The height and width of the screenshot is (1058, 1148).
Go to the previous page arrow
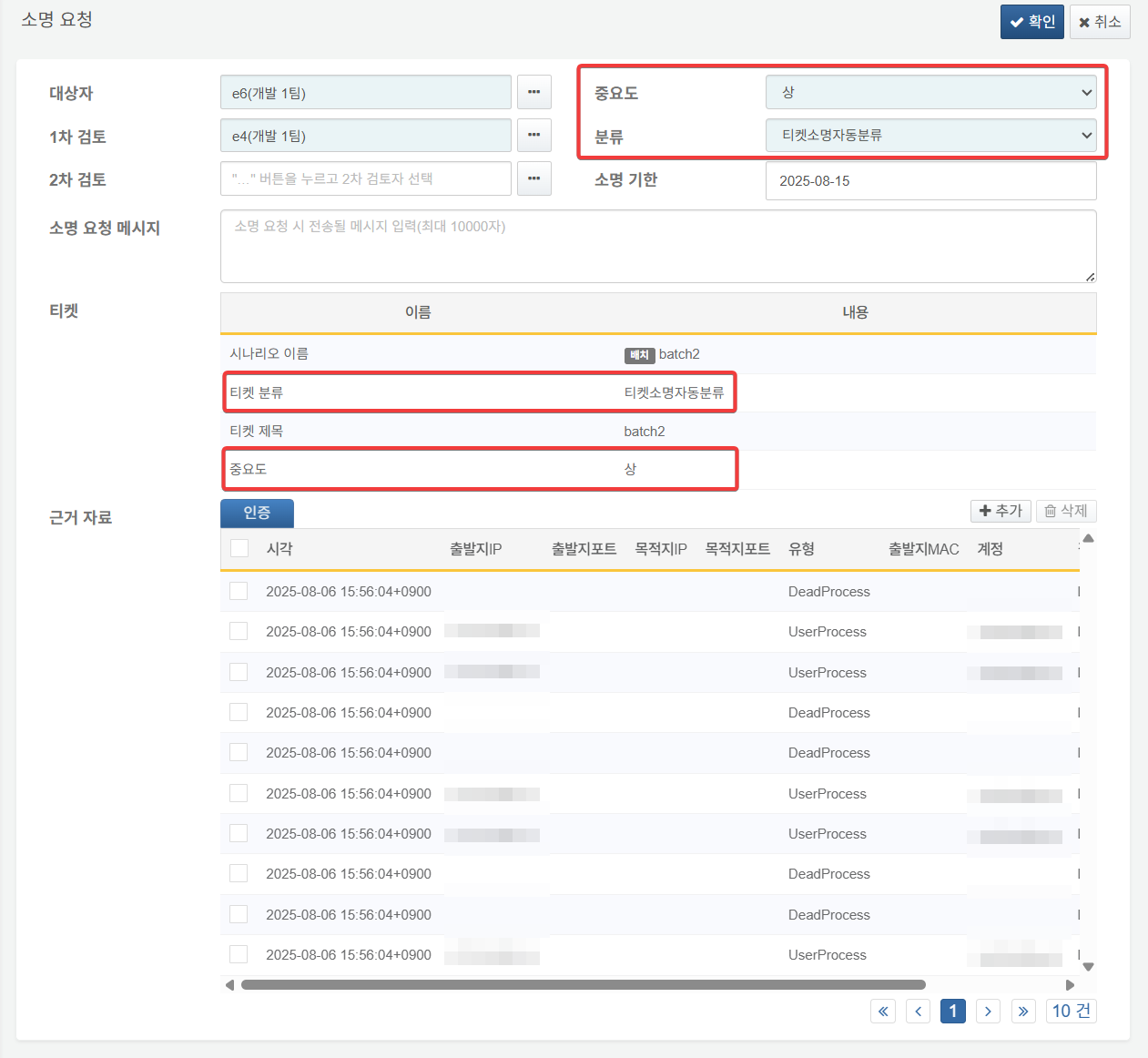point(918,1011)
